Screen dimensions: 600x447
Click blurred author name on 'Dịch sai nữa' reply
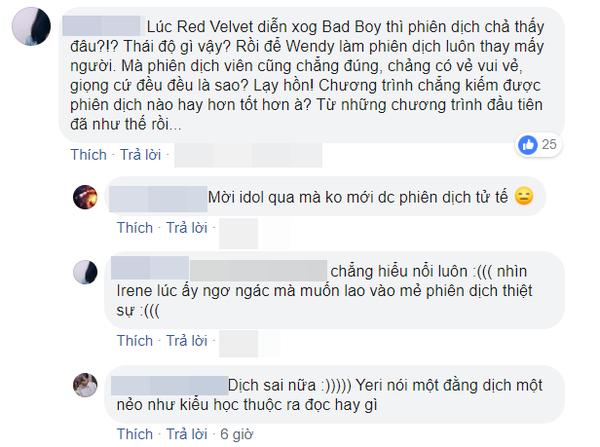pos(170,385)
